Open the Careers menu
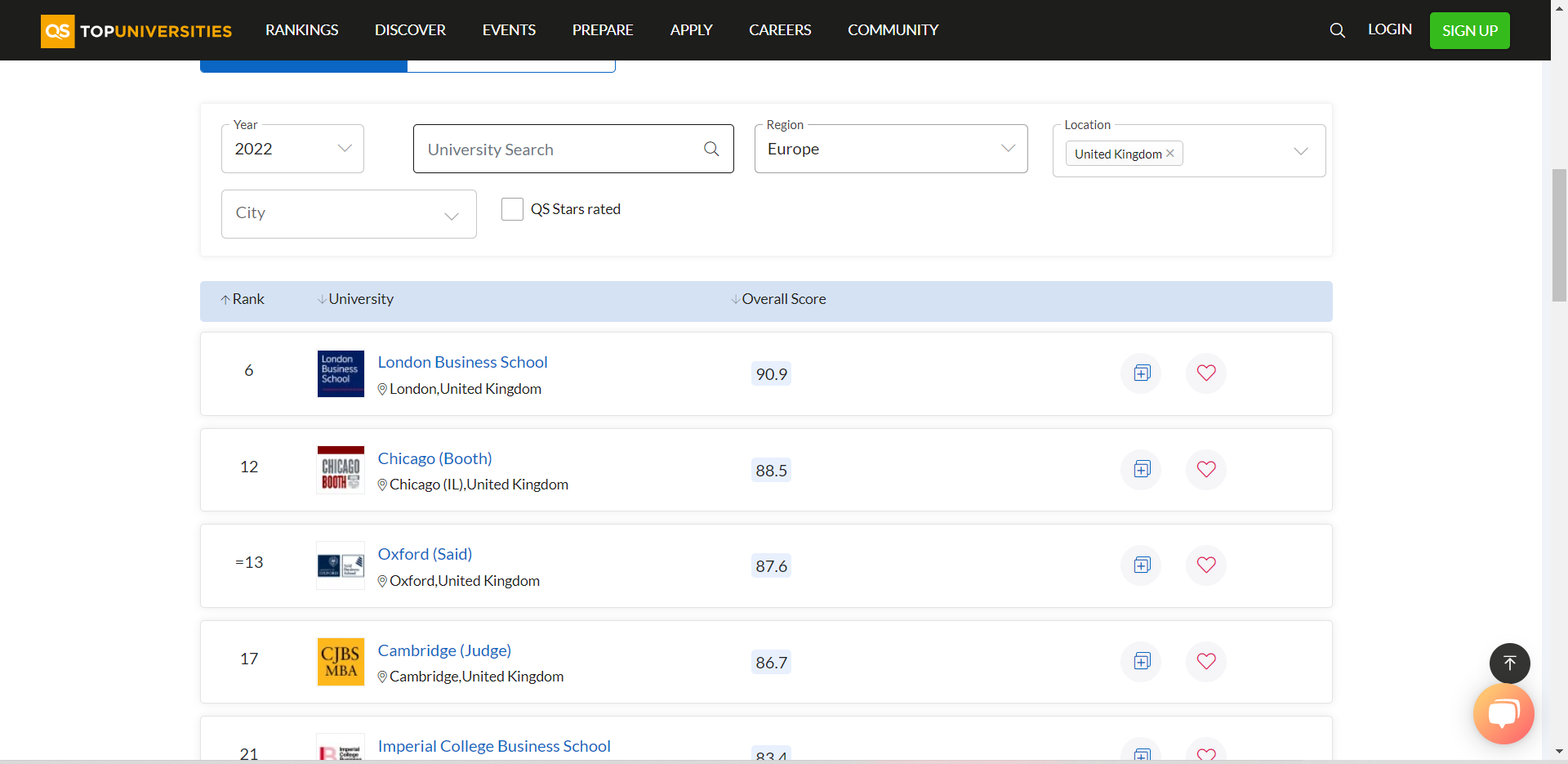The image size is (1568, 764). click(x=780, y=30)
